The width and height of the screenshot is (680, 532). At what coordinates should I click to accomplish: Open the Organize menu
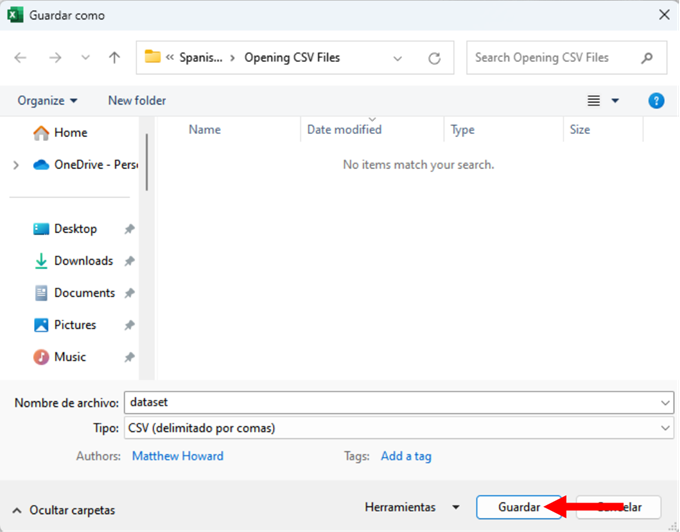pos(47,100)
